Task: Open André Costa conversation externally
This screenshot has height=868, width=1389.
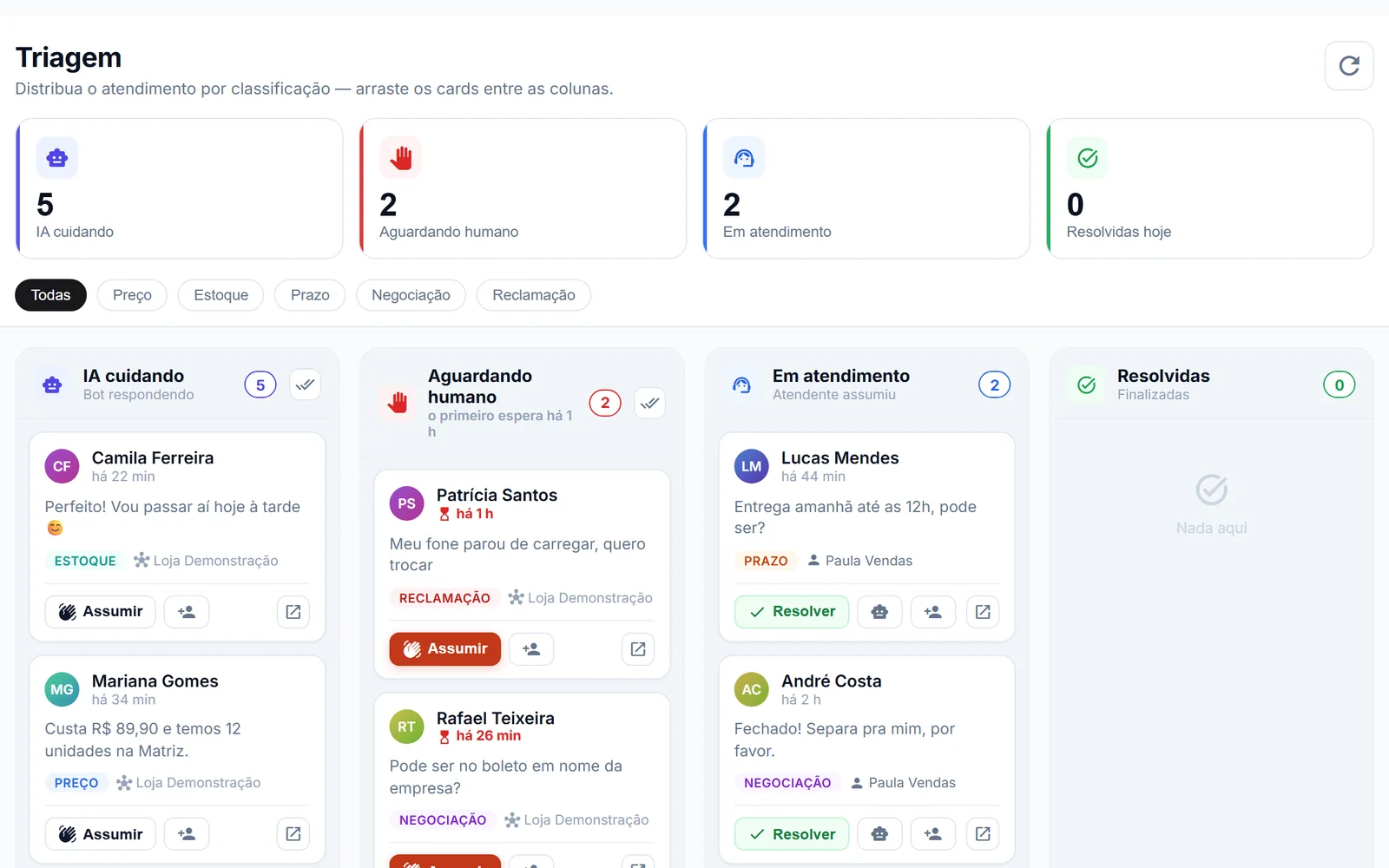Action: click(x=983, y=834)
